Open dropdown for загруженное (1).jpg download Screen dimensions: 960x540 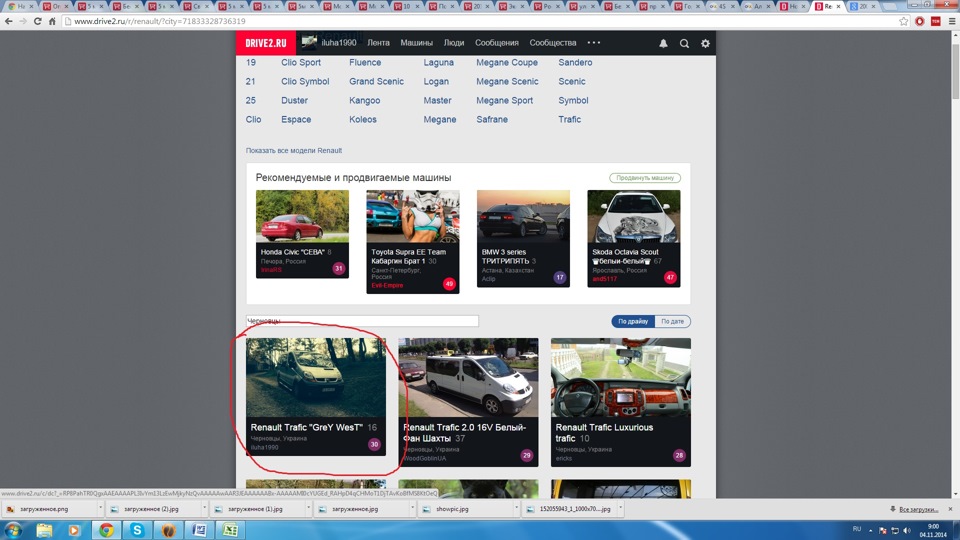tap(308, 508)
